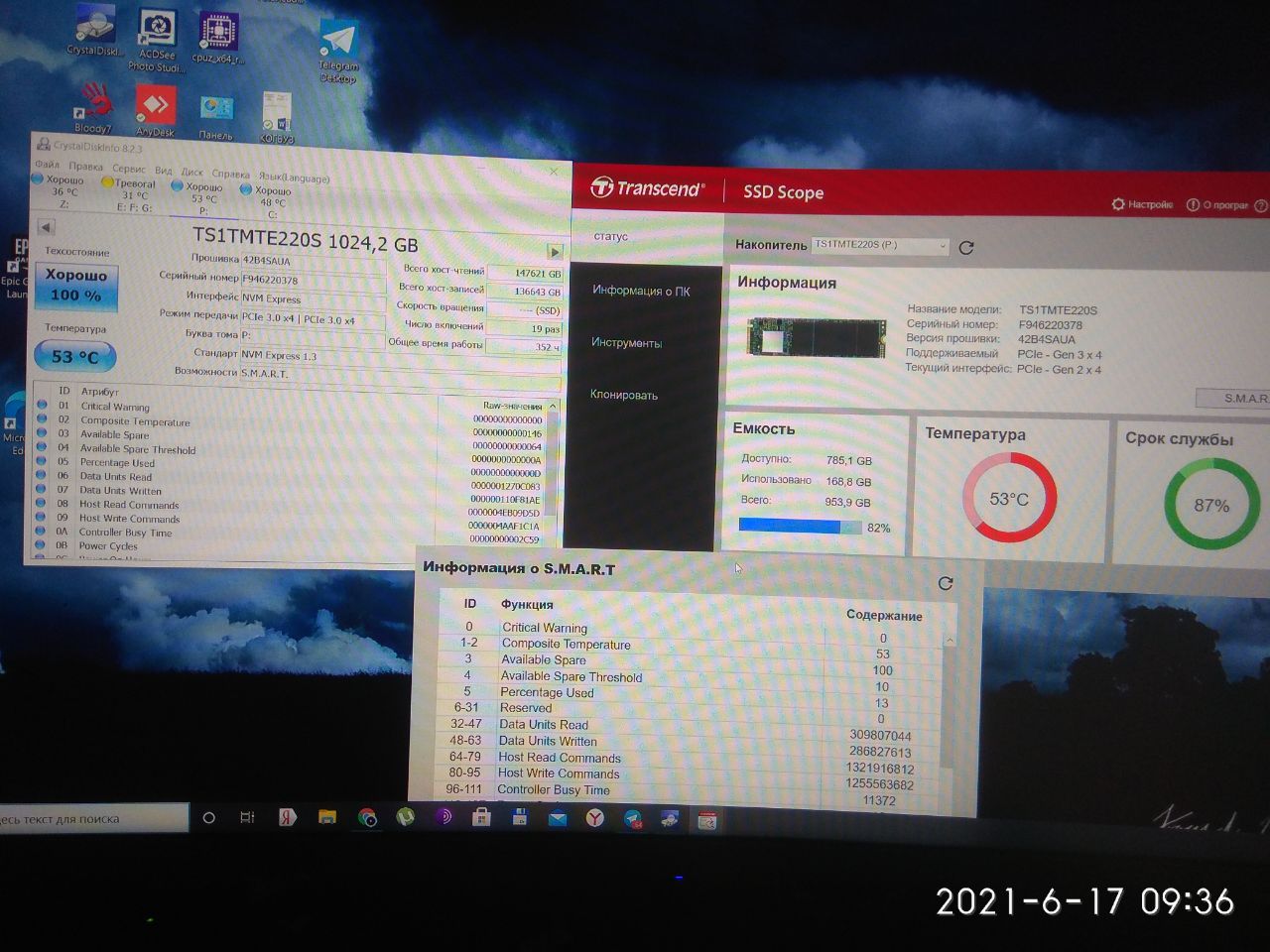The image size is (1270, 952).
Task: Select the E: F: G: disk marked Тревога
Action: coord(130,195)
